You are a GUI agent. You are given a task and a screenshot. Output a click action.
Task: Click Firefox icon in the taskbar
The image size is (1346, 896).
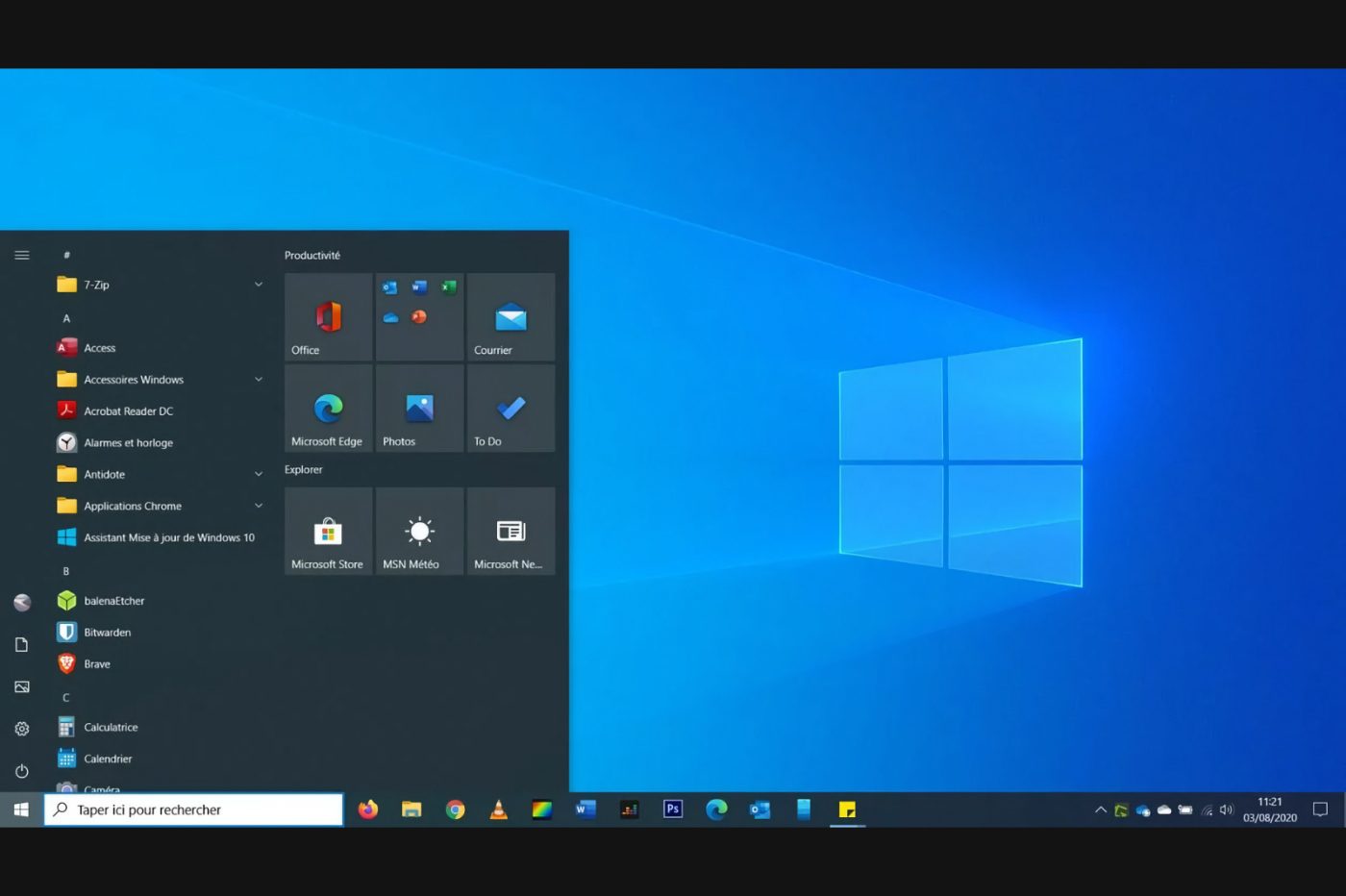point(367,809)
